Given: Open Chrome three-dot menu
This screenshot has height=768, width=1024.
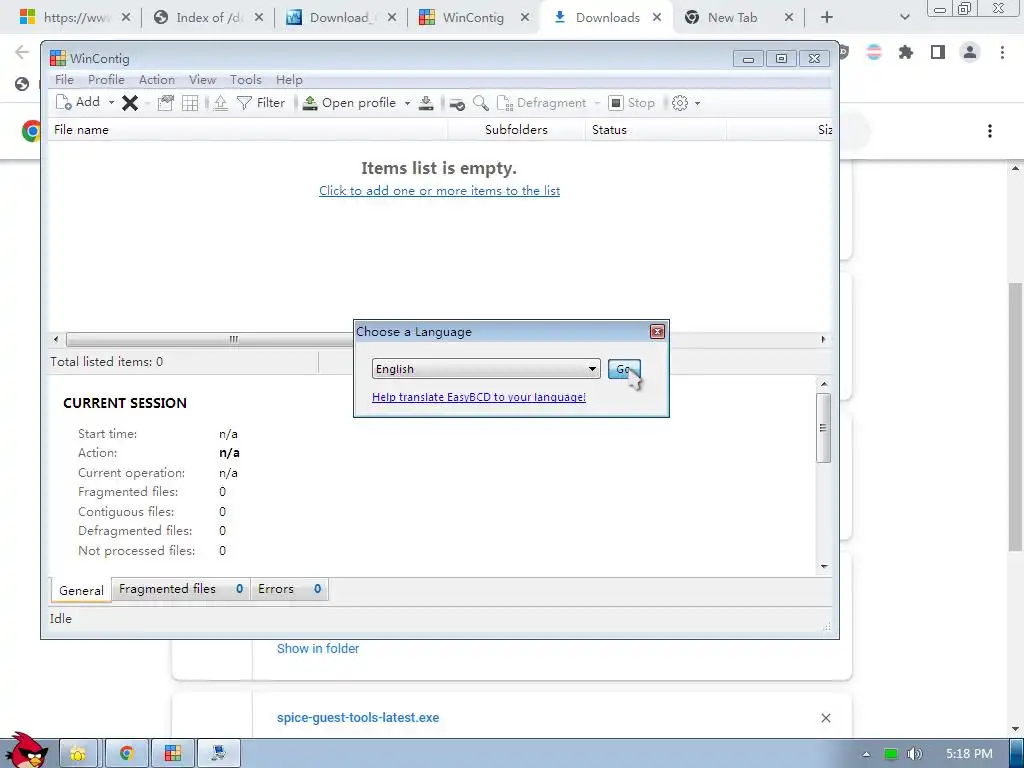Looking at the screenshot, I should (x=1002, y=52).
